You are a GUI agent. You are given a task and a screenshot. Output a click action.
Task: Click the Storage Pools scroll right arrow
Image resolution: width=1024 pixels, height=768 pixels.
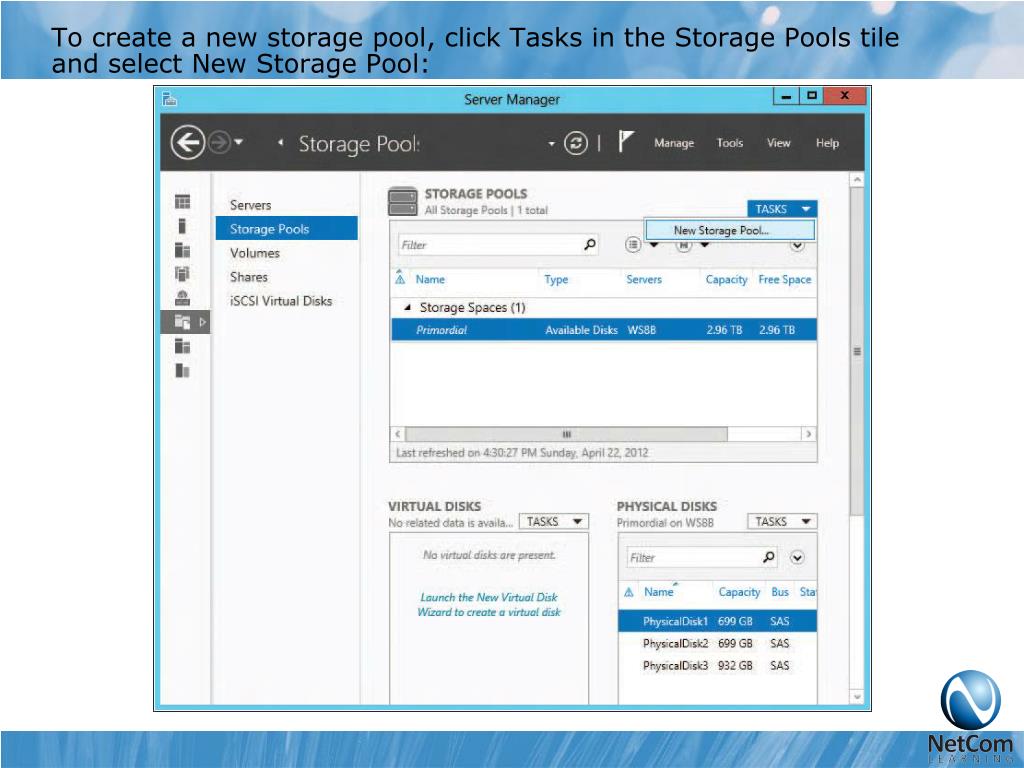[x=808, y=434]
